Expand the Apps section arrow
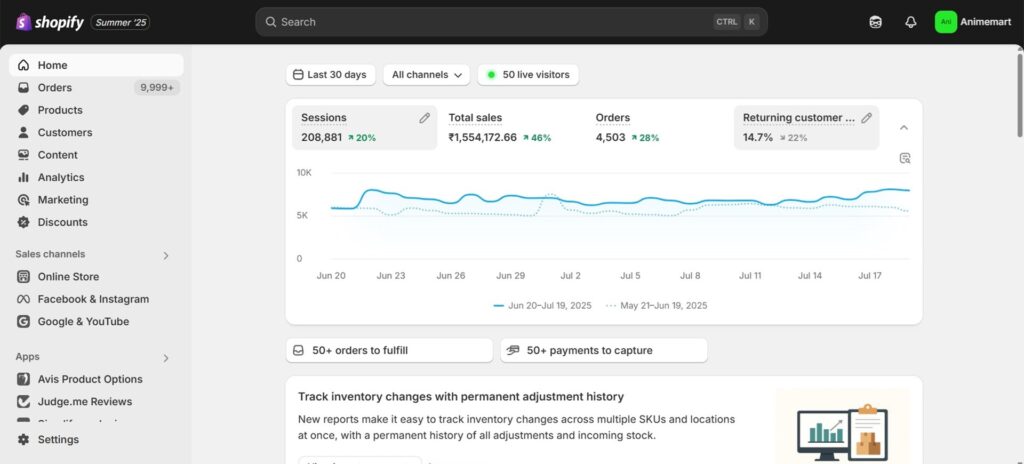1024x464 pixels. coord(166,357)
